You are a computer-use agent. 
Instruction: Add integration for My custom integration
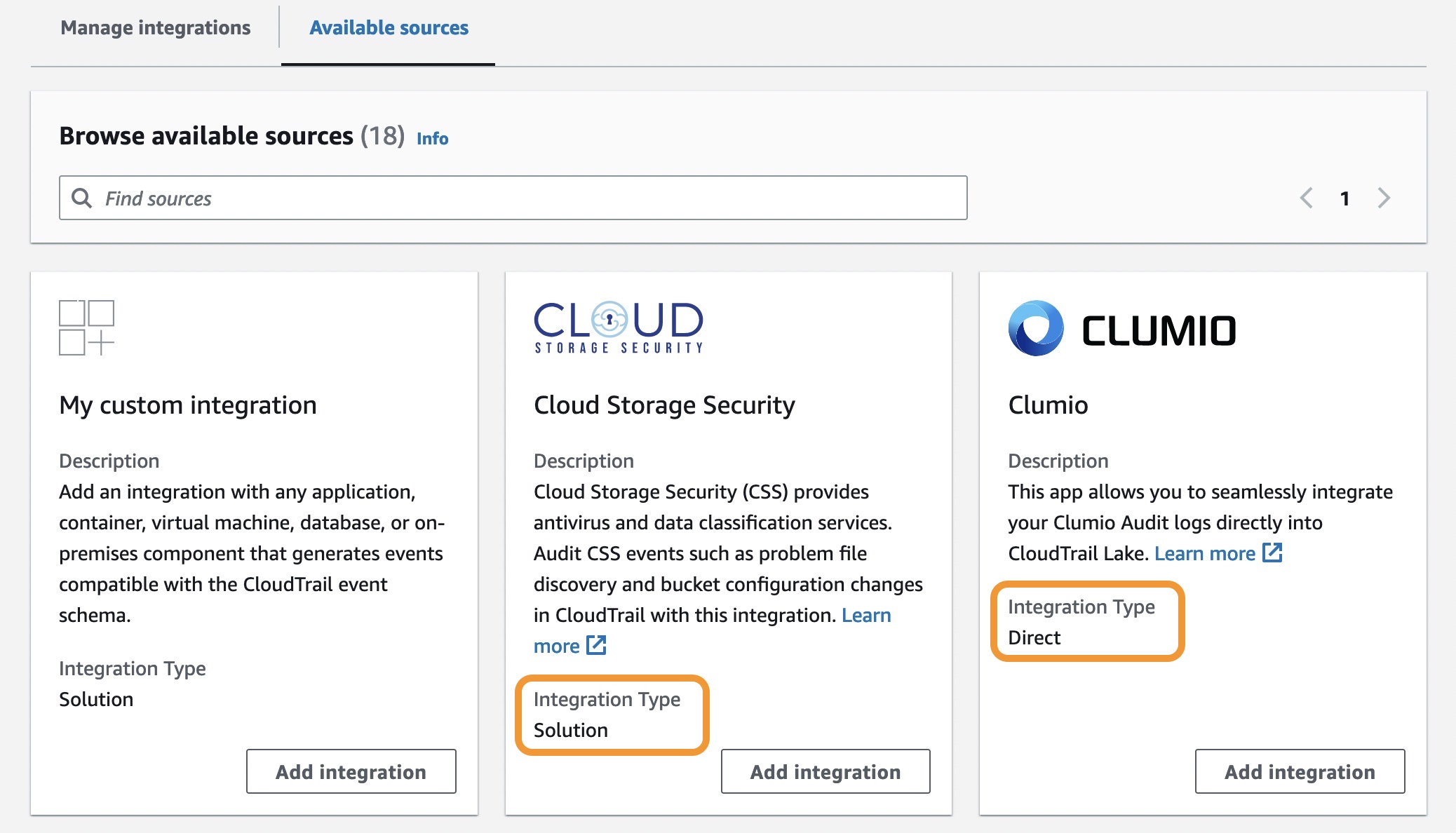pos(351,771)
